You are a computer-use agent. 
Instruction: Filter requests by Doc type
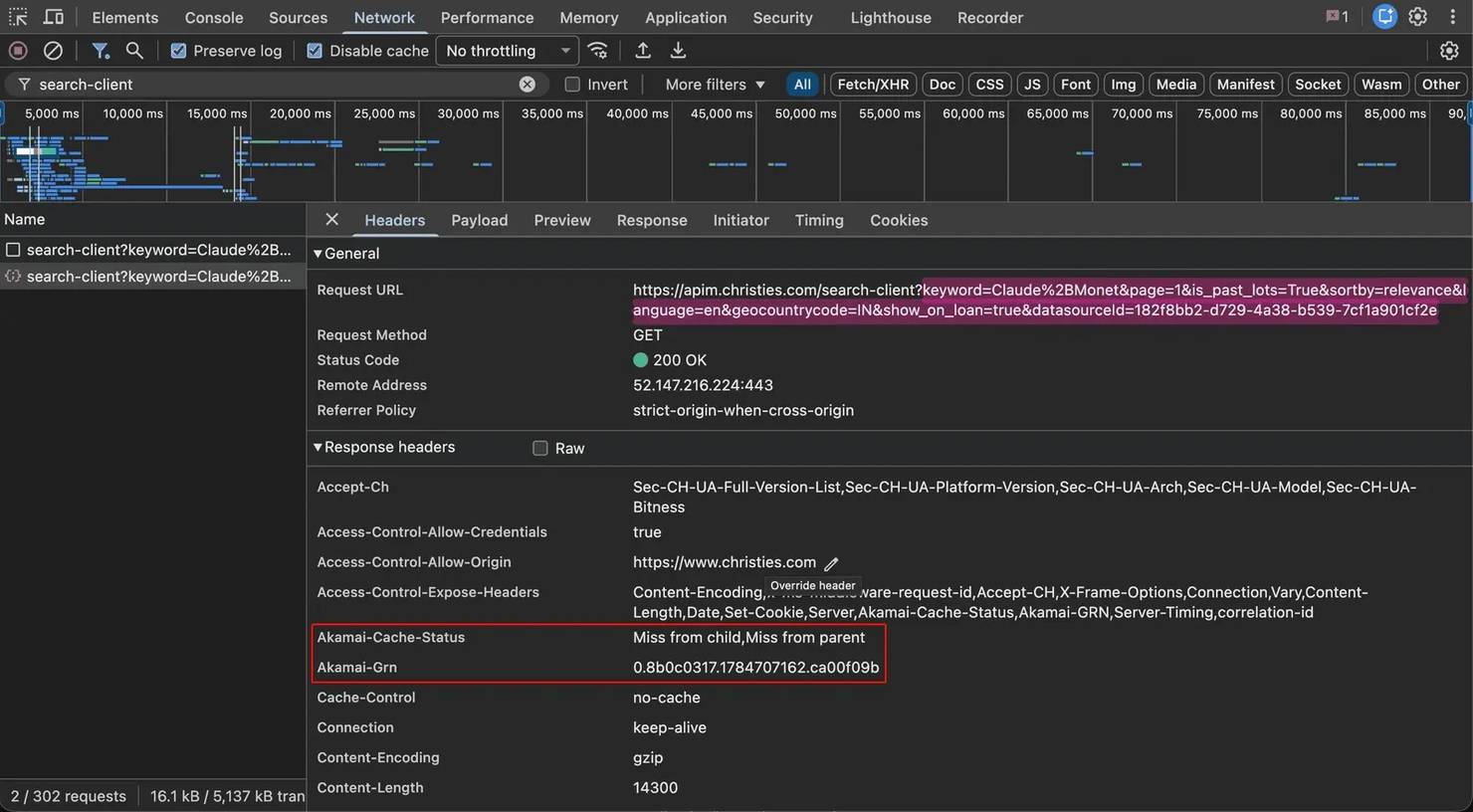coord(943,85)
